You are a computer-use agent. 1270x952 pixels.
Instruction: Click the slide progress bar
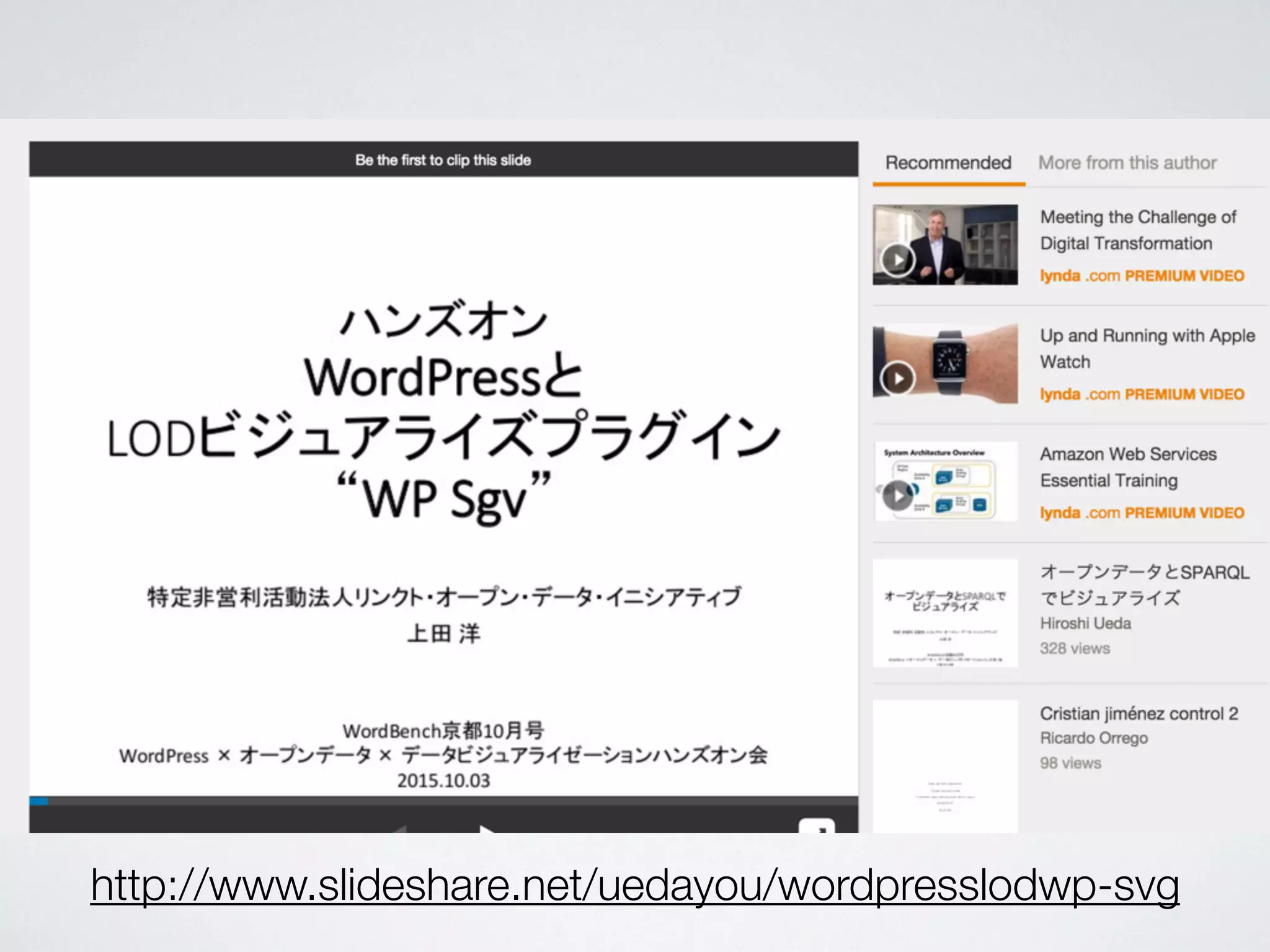pyautogui.click(x=443, y=801)
